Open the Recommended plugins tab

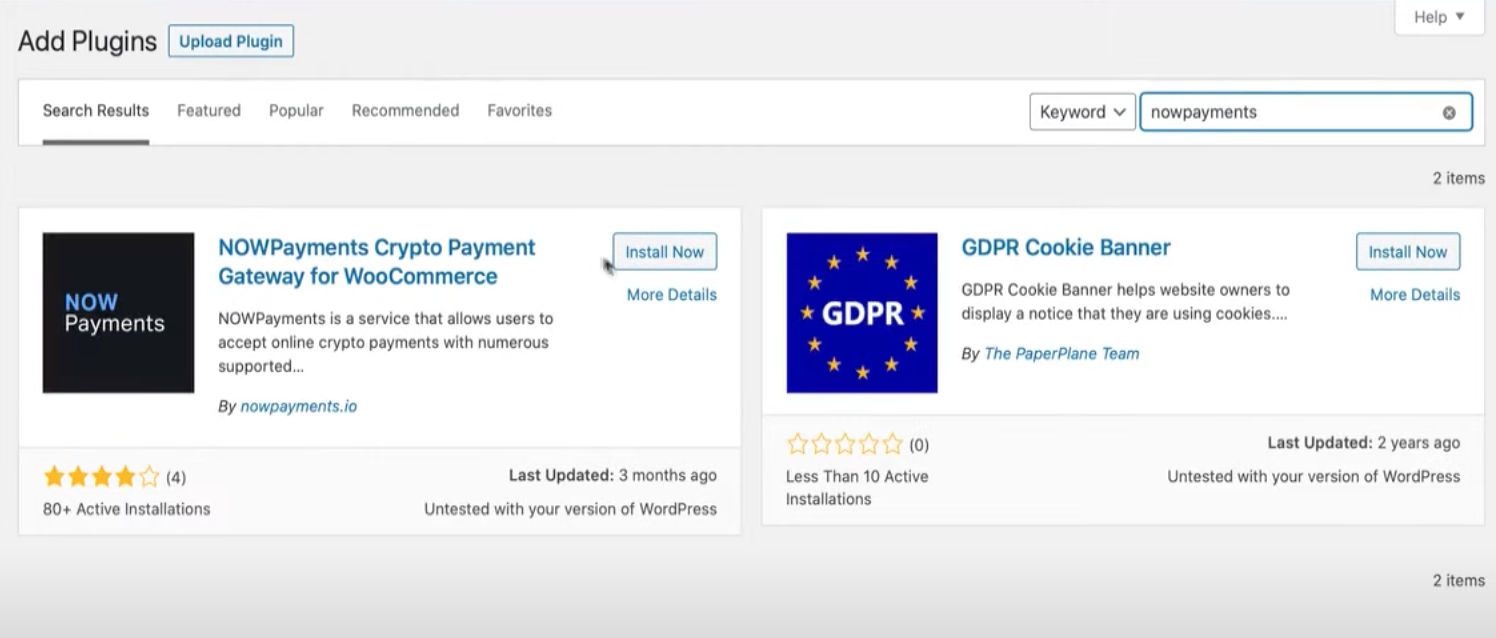click(x=405, y=111)
